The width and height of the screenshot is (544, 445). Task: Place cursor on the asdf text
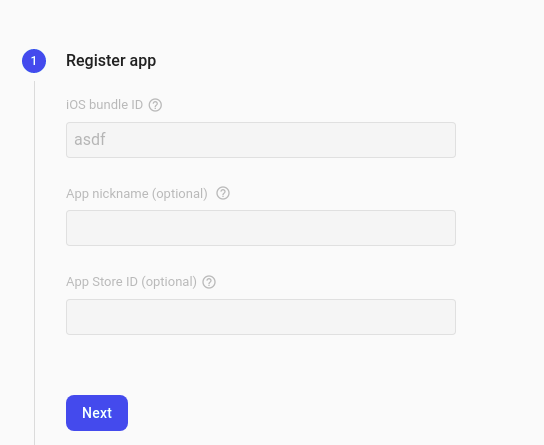click(x=90, y=139)
